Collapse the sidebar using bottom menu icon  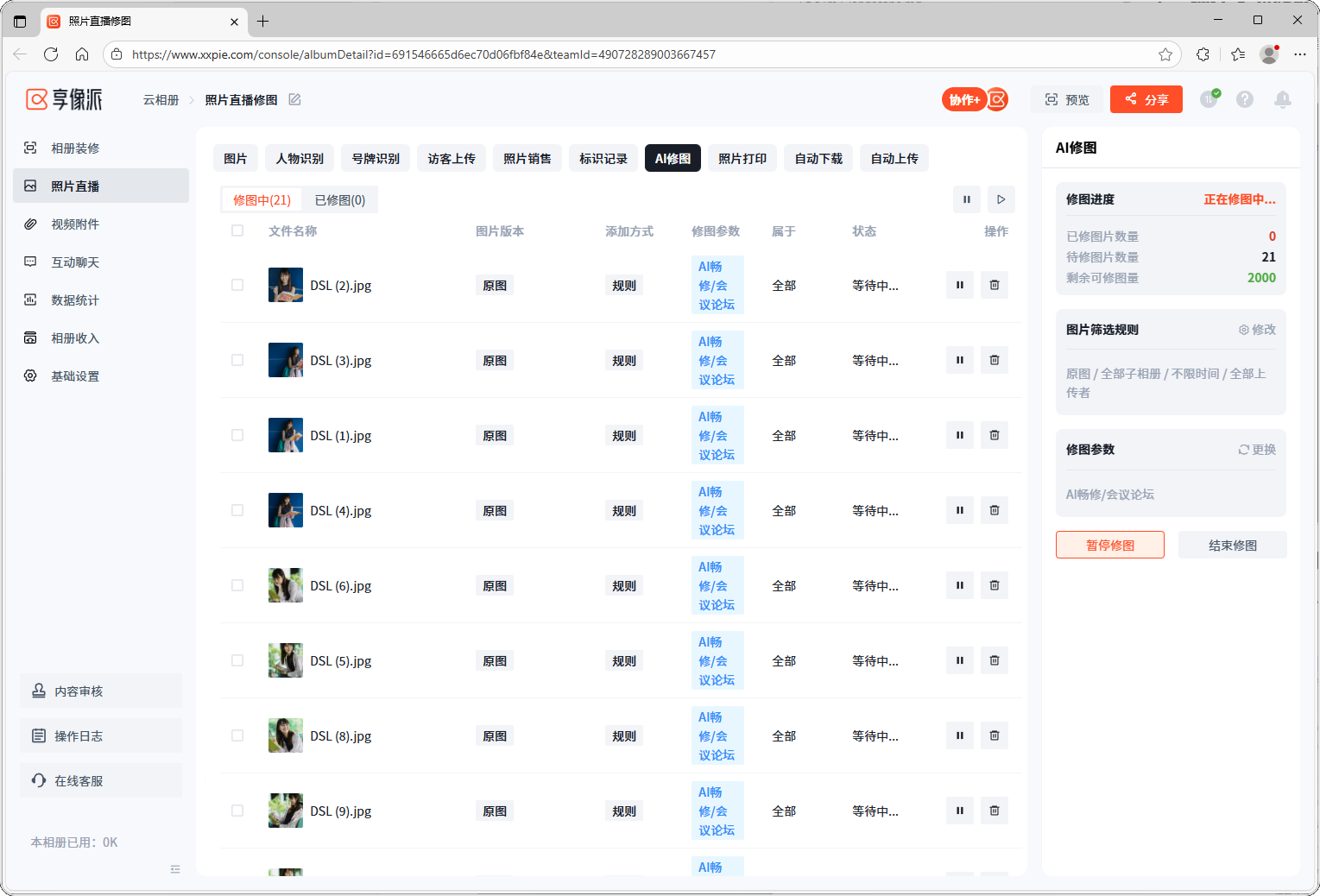click(175, 869)
